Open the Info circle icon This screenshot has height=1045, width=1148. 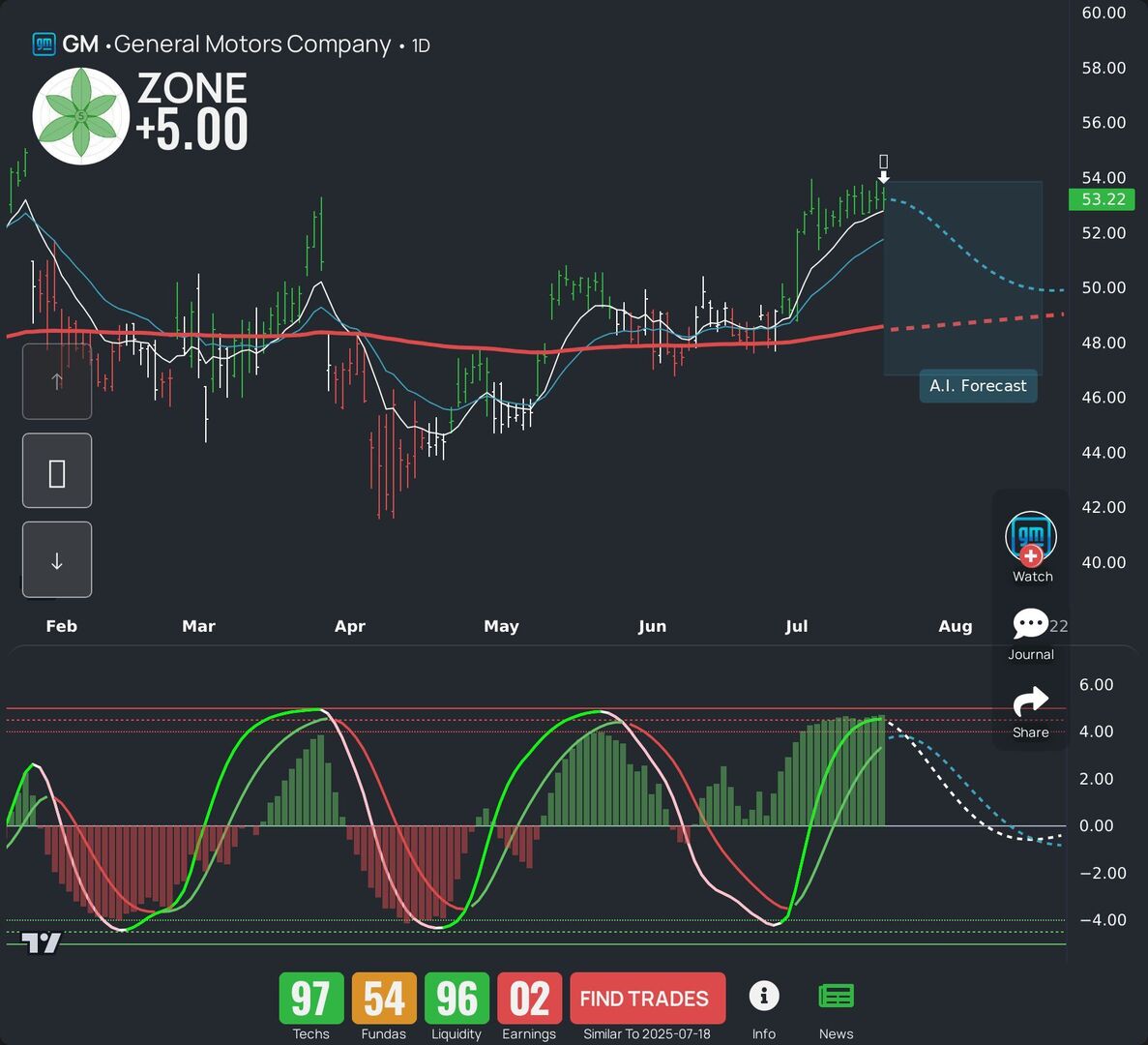click(764, 996)
